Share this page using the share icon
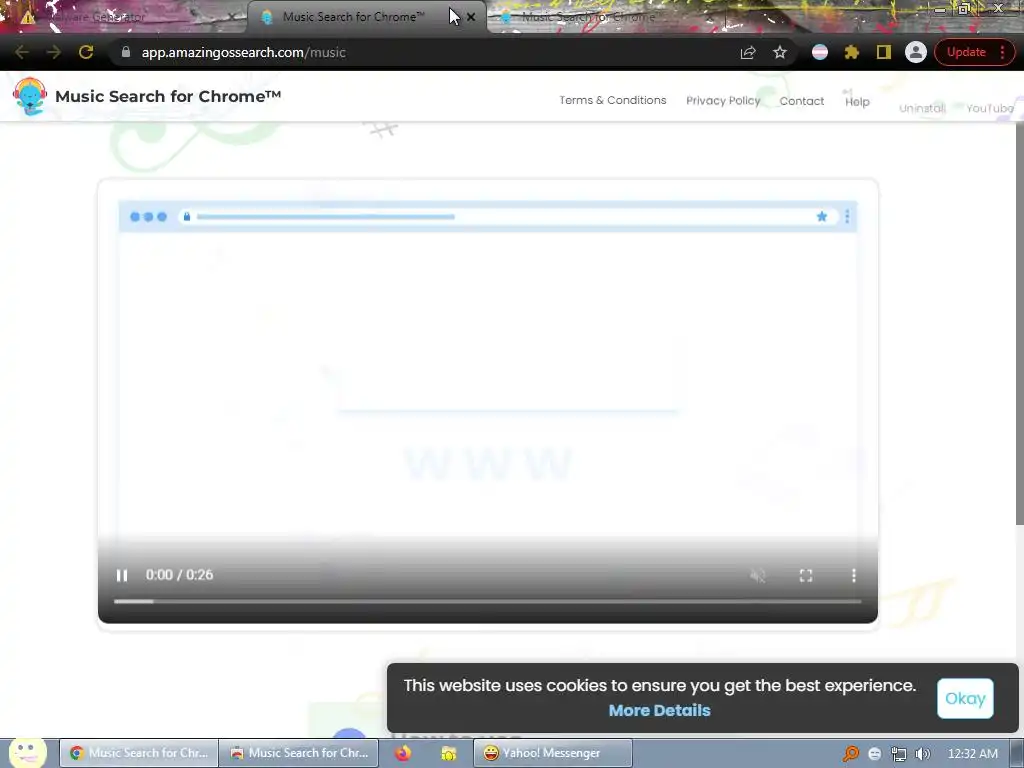The width and height of the screenshot is (1024, 768). click(x=748, y=52)
